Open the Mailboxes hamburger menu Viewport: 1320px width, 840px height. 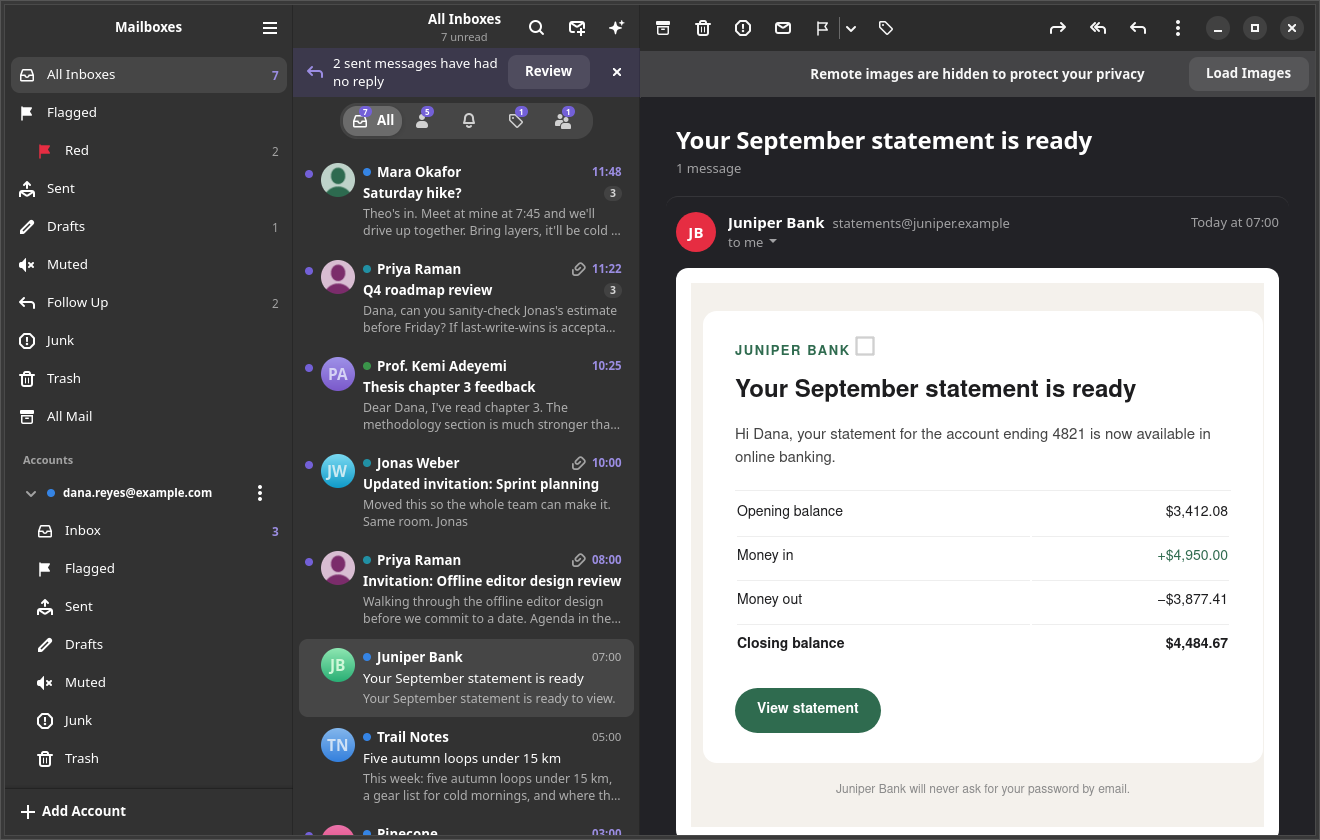(x=270, y=28)
